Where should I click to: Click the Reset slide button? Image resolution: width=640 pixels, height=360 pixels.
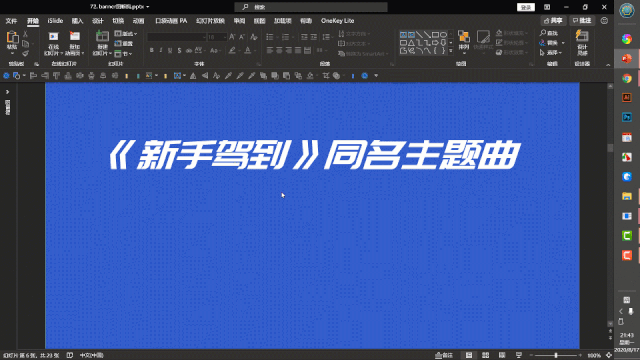pos(124,44)
